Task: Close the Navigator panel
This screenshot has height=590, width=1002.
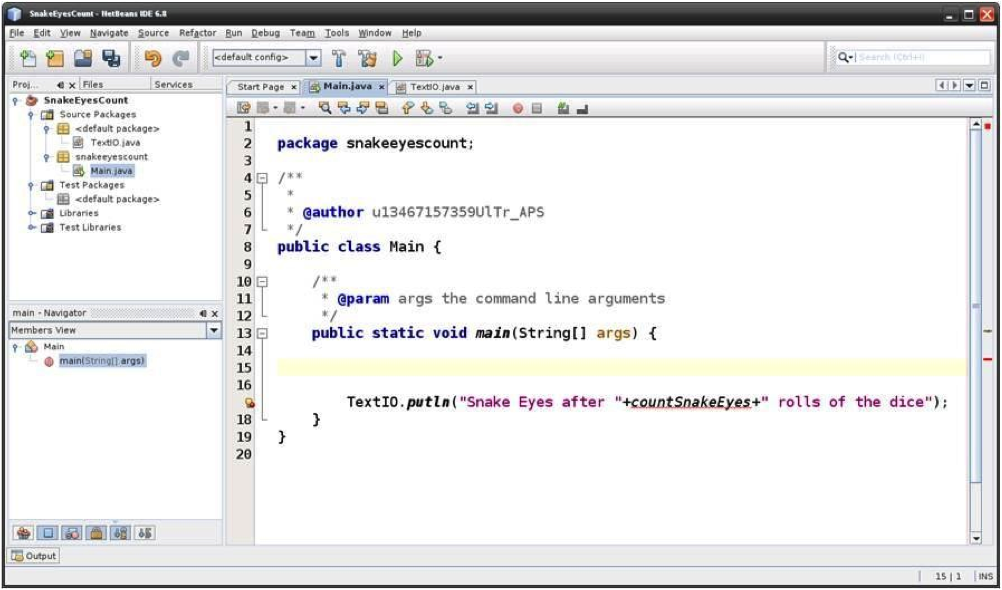Action: tap(215, 313)
